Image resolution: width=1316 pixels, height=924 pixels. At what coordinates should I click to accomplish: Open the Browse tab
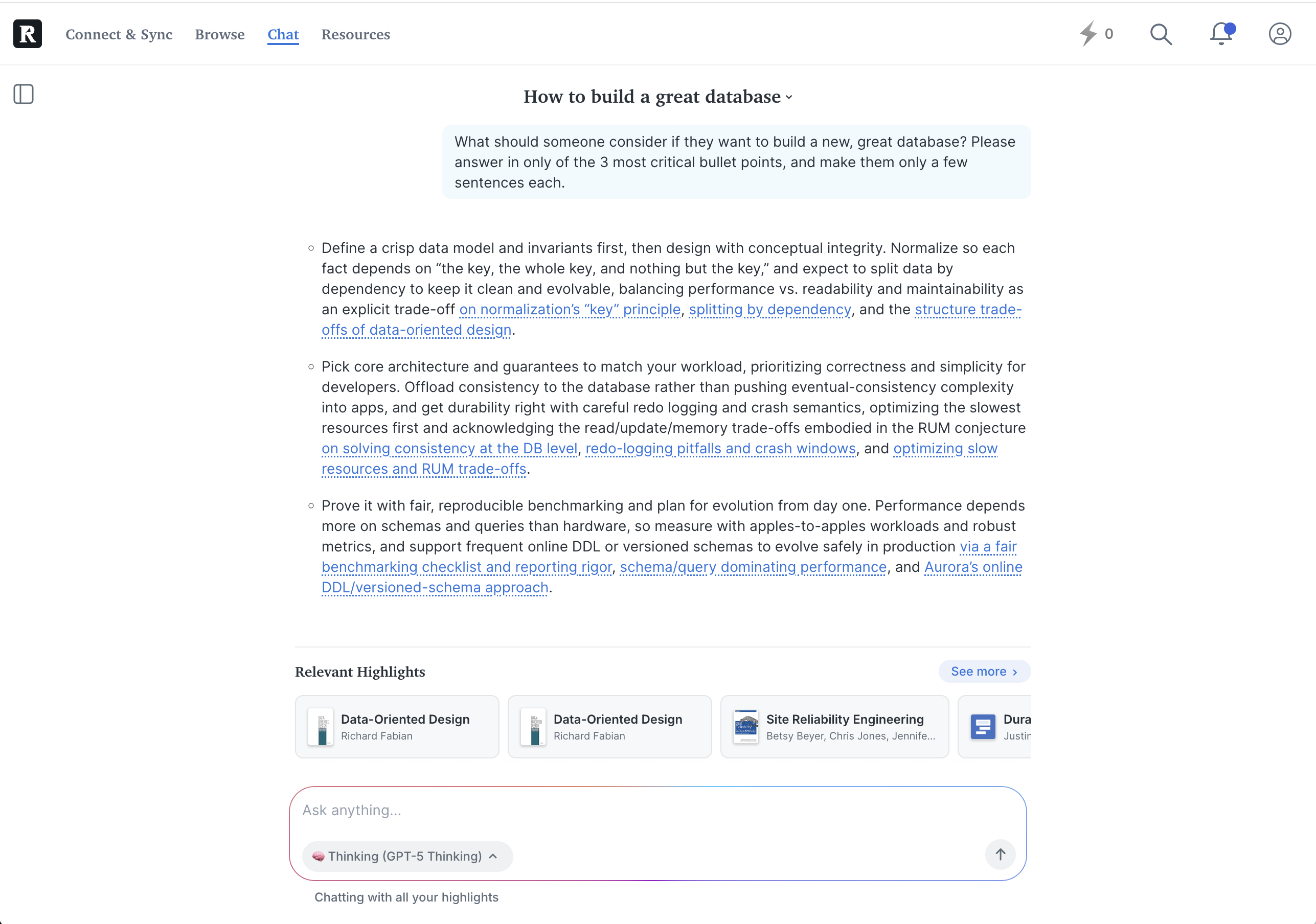click(219, 34)
